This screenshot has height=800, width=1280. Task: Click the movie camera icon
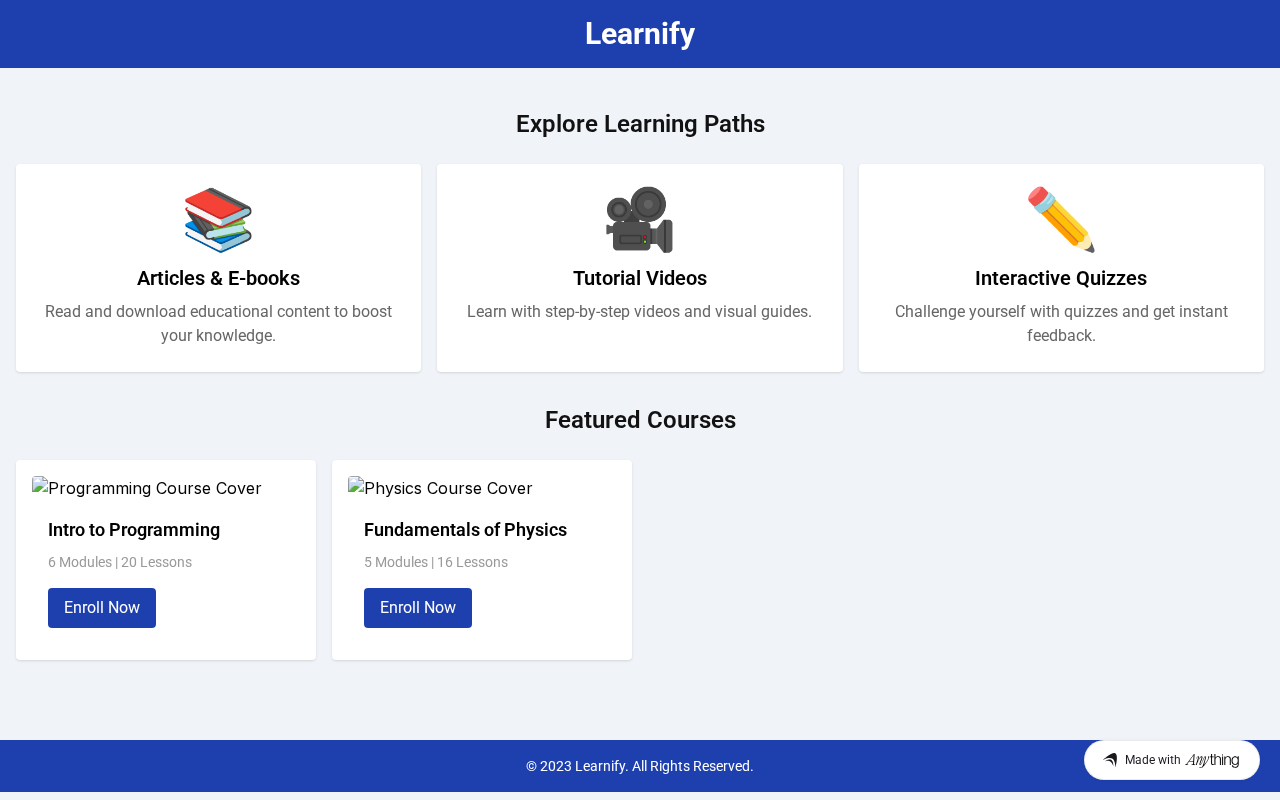coord(640,220)
